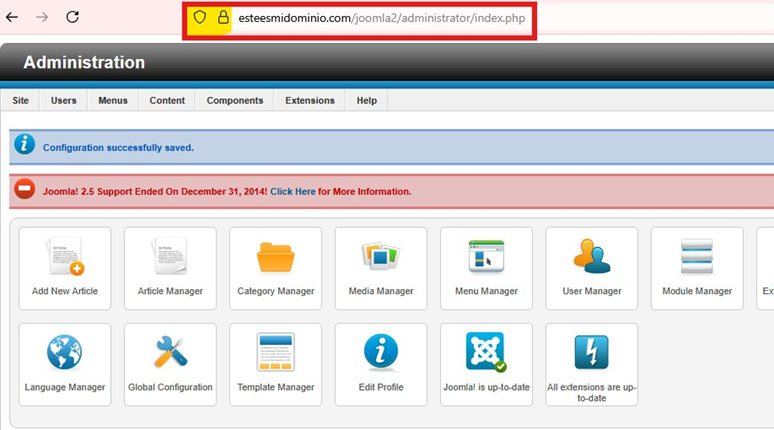Click the Edit Profile info icon

coord(381,352)
